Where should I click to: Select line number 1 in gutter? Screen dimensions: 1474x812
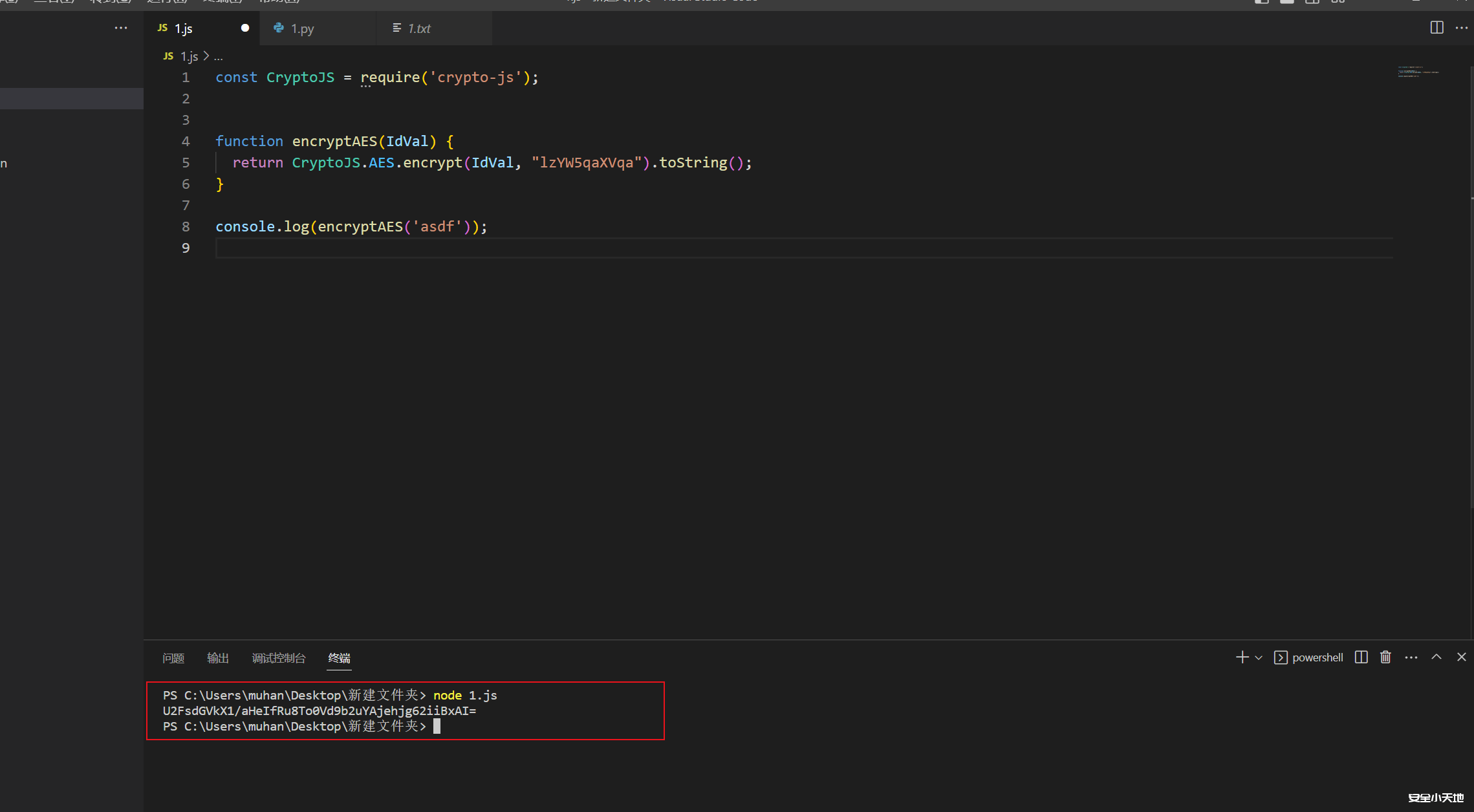tap(186, 78)
